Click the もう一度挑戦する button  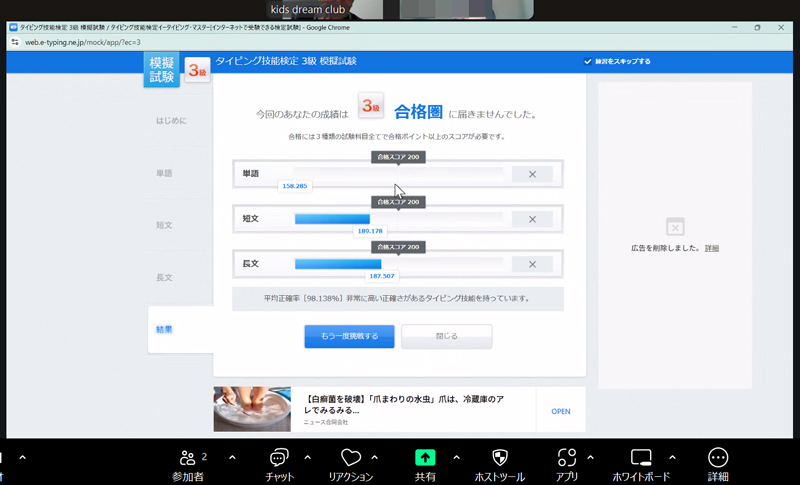point(349,336)
